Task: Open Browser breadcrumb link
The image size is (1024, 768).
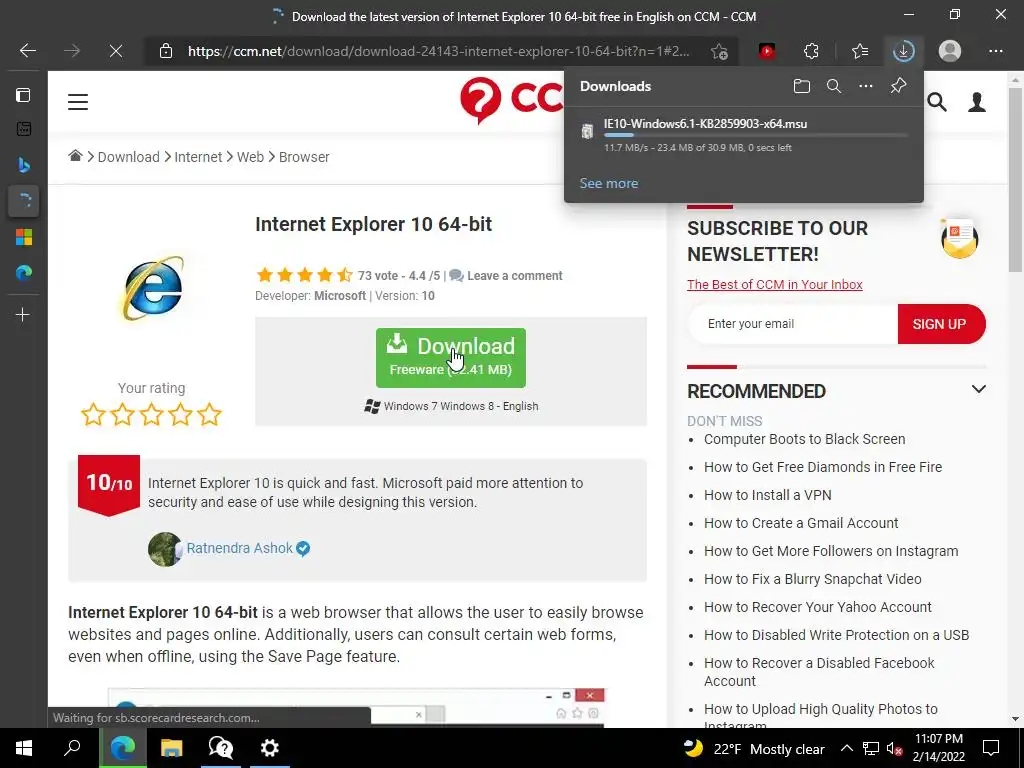Action: click(x=304, y=157)
